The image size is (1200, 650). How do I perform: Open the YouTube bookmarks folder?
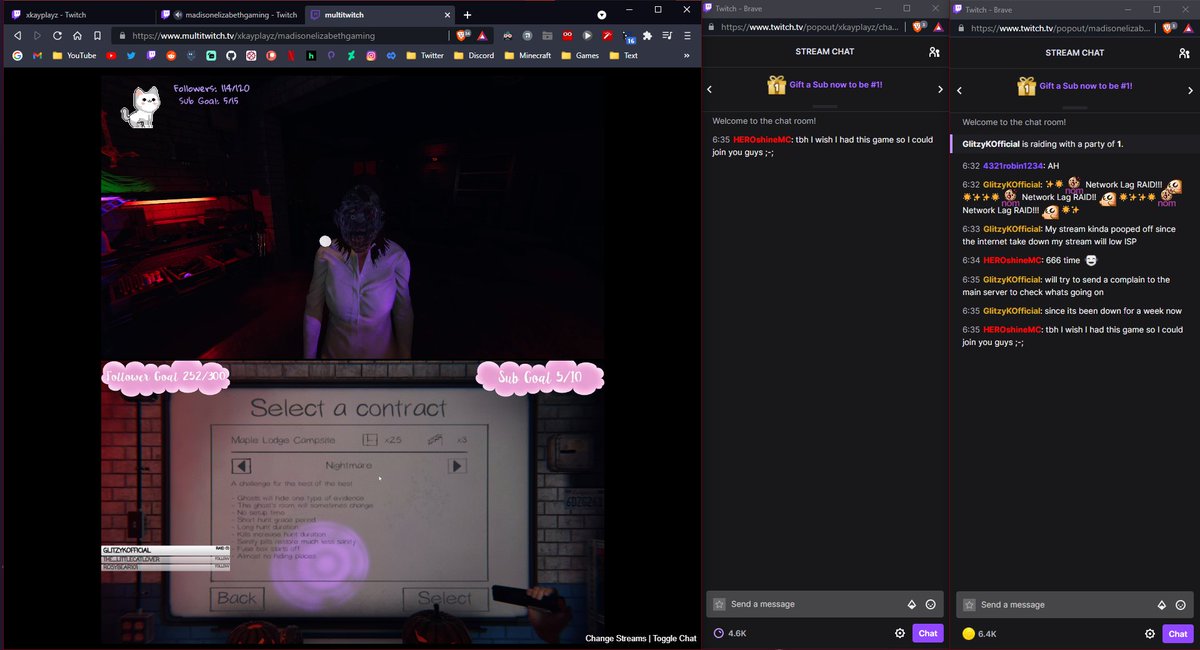coord(75,55)
